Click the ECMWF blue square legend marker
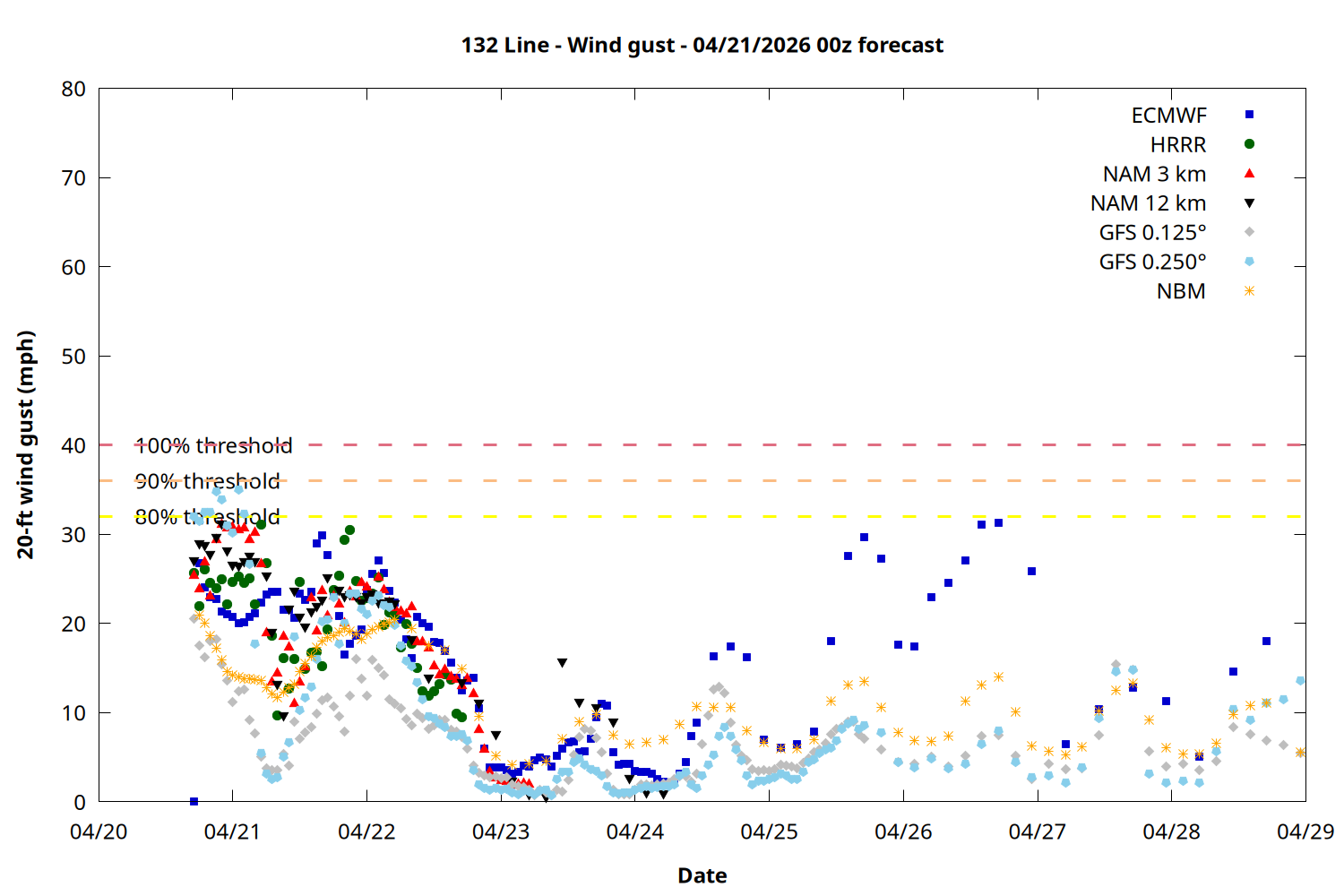 (x=1249, y=115)
